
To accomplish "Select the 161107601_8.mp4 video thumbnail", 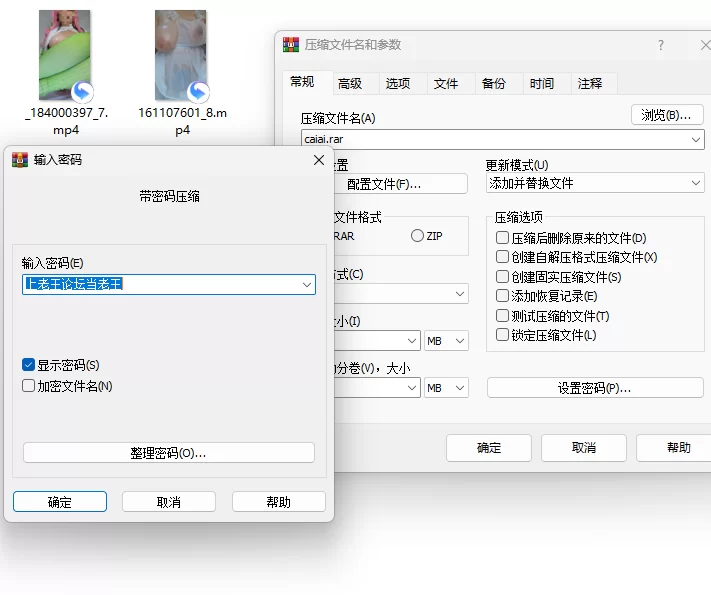I will 181,55.
